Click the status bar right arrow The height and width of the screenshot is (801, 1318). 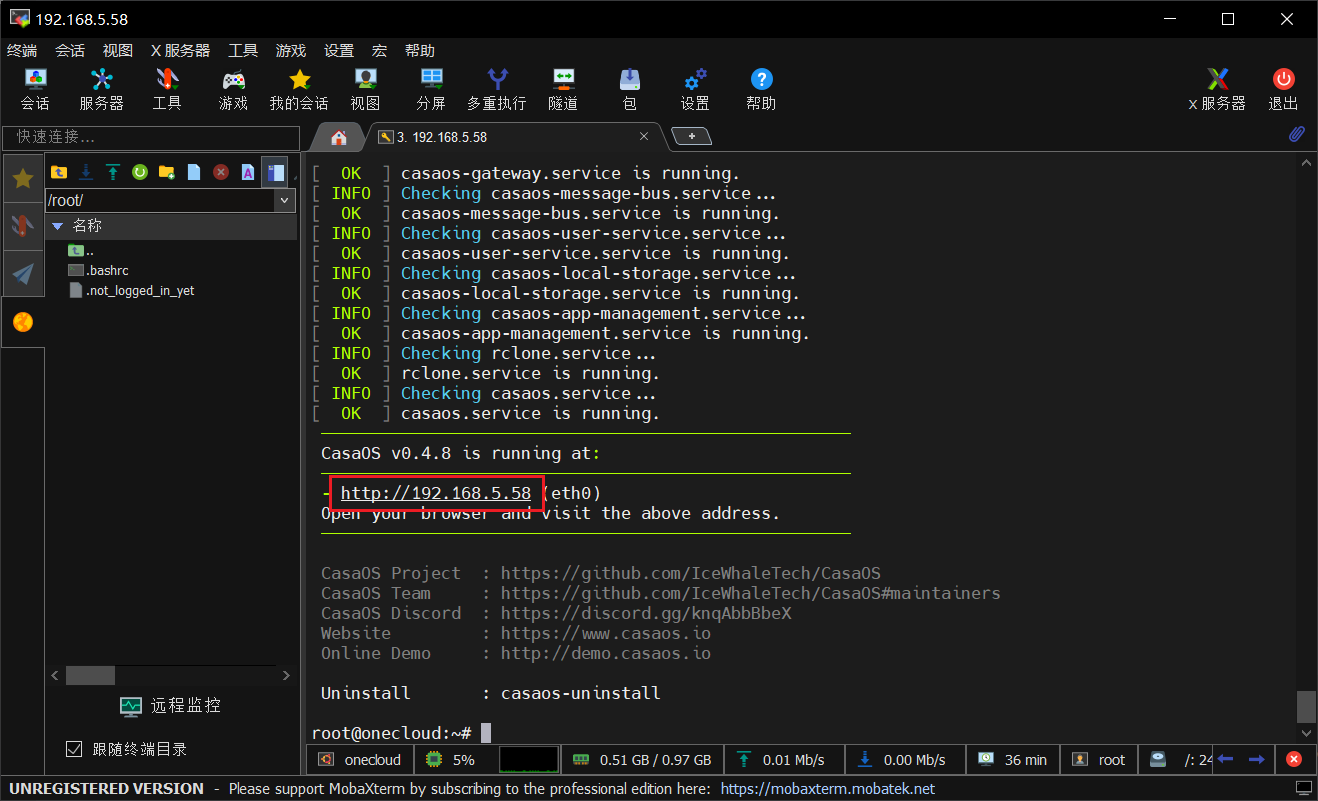tap(1257, 759)
